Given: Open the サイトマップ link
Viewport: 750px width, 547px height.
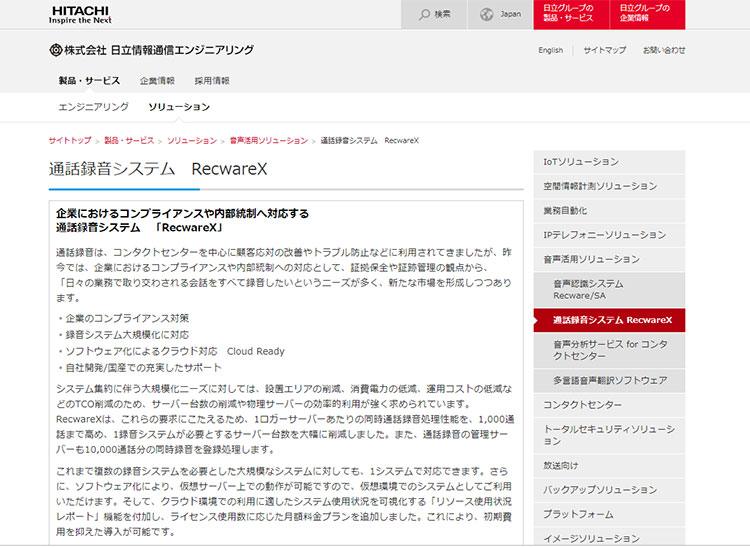Looking at the screenshot, I should [605, 50].
